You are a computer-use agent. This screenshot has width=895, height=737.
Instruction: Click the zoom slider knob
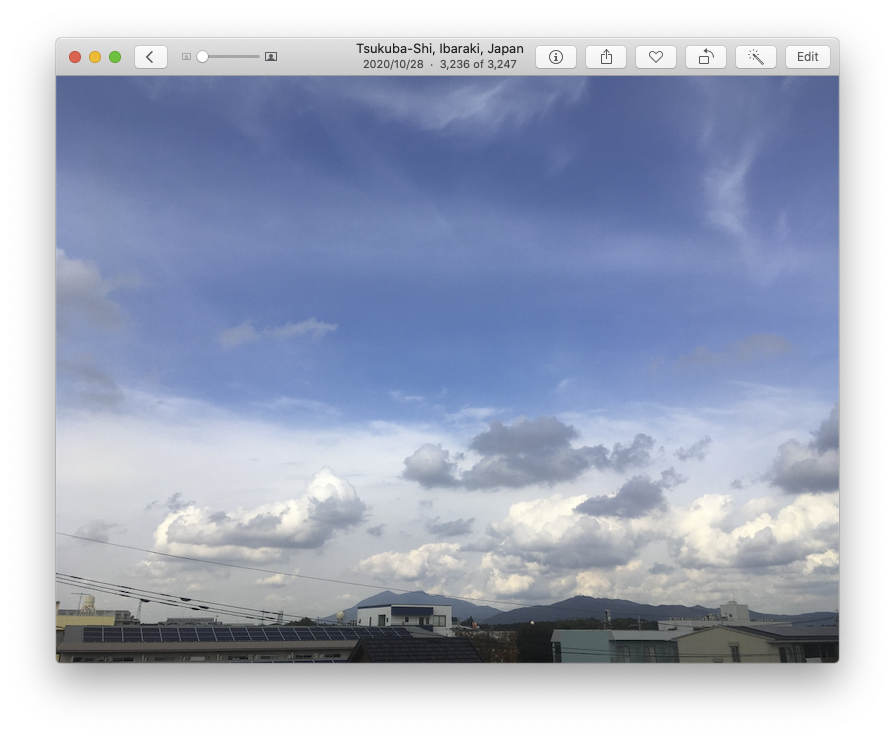202,57
